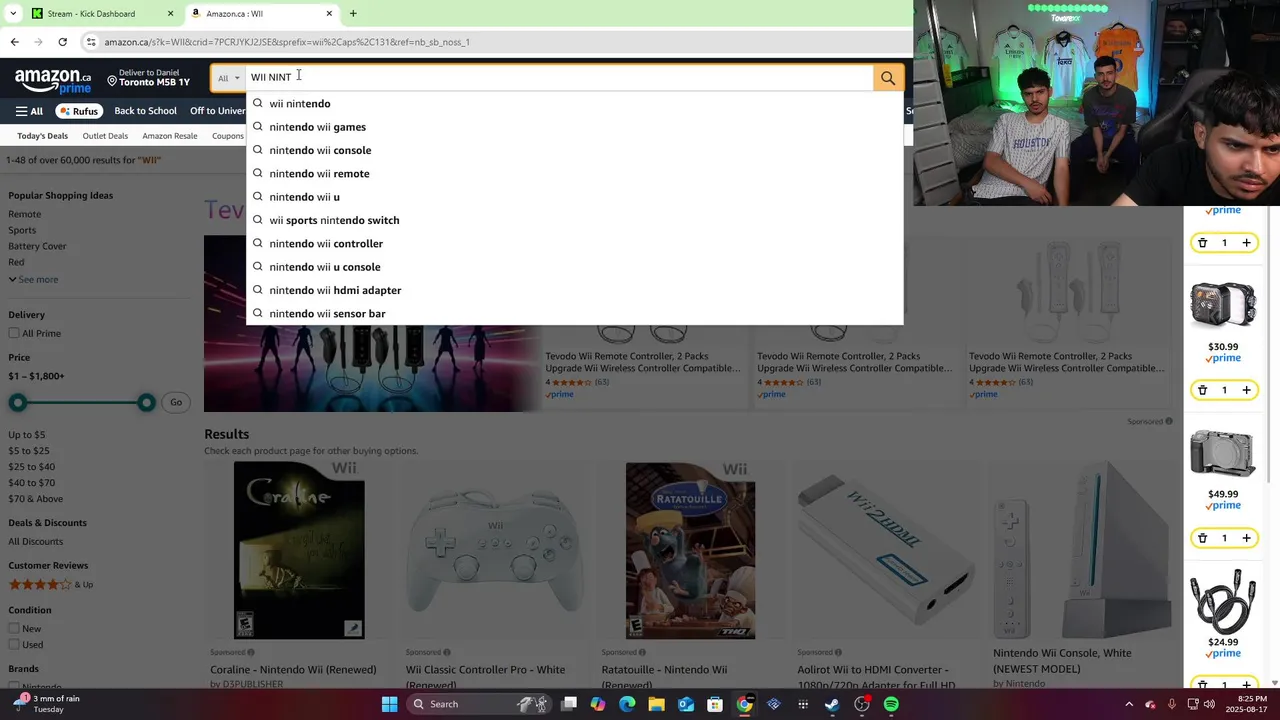1280x720 pixels.
Task: Select the "nintendo wii controller" suggestion
Action: 575,244
